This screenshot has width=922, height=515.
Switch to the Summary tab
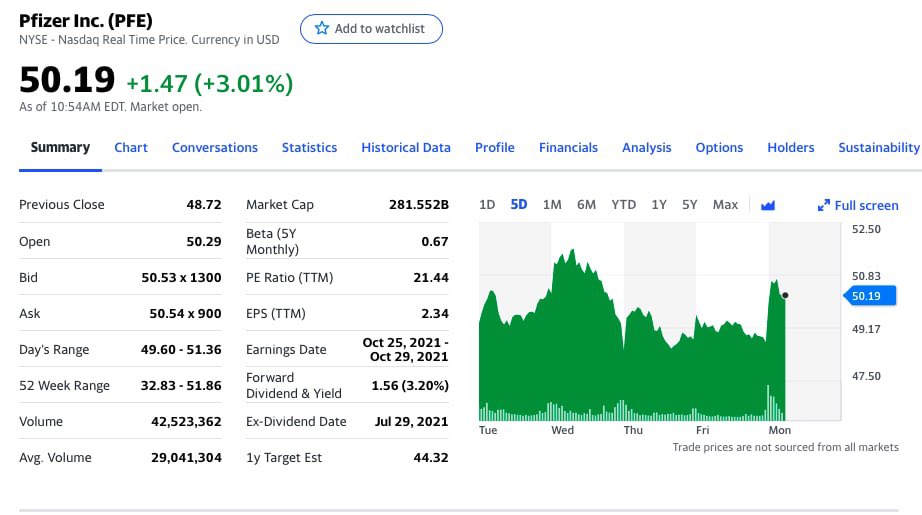click(60, 148)
